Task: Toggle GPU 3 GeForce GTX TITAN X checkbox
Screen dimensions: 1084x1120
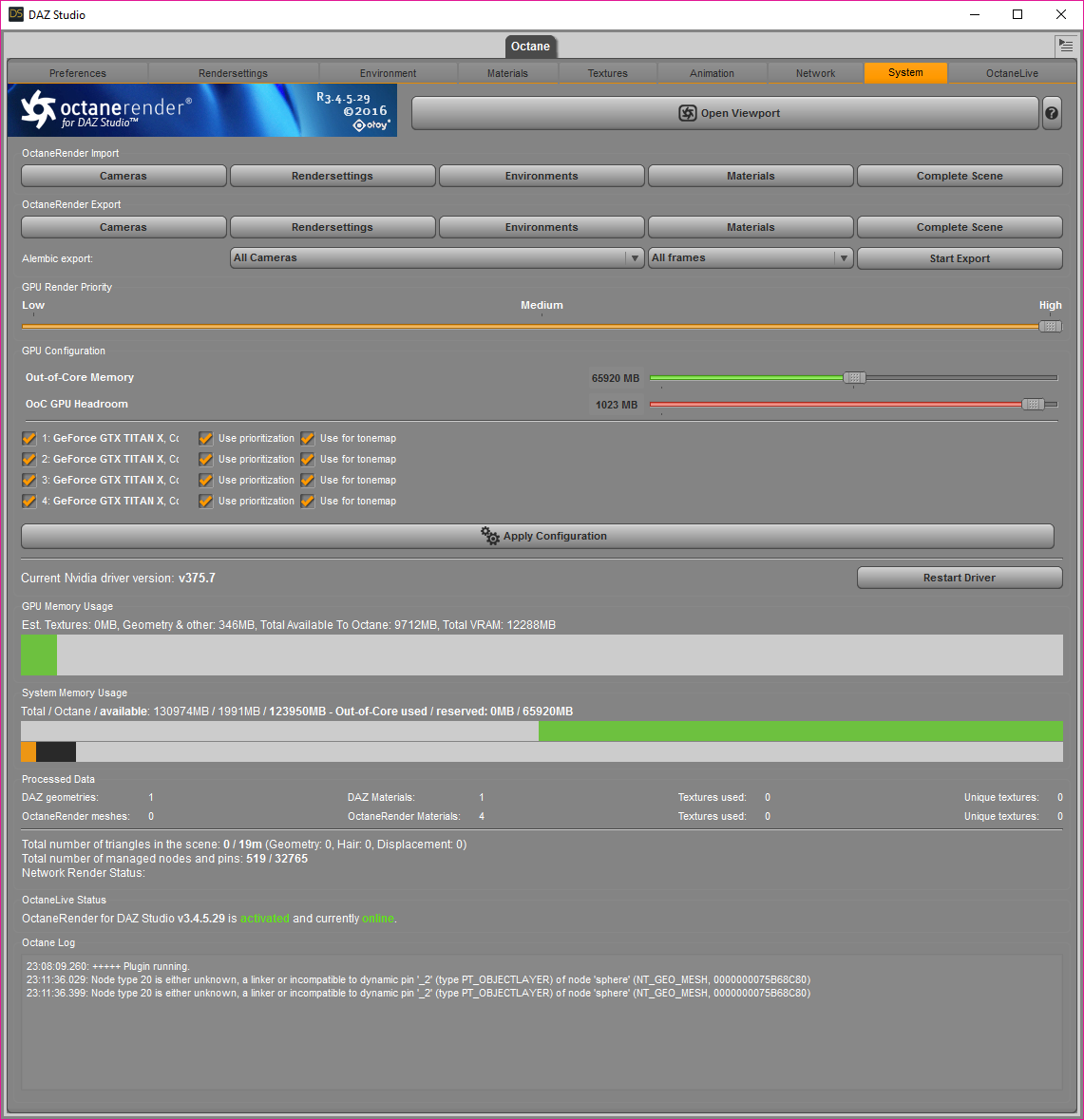Action: [x=29, y=480]
